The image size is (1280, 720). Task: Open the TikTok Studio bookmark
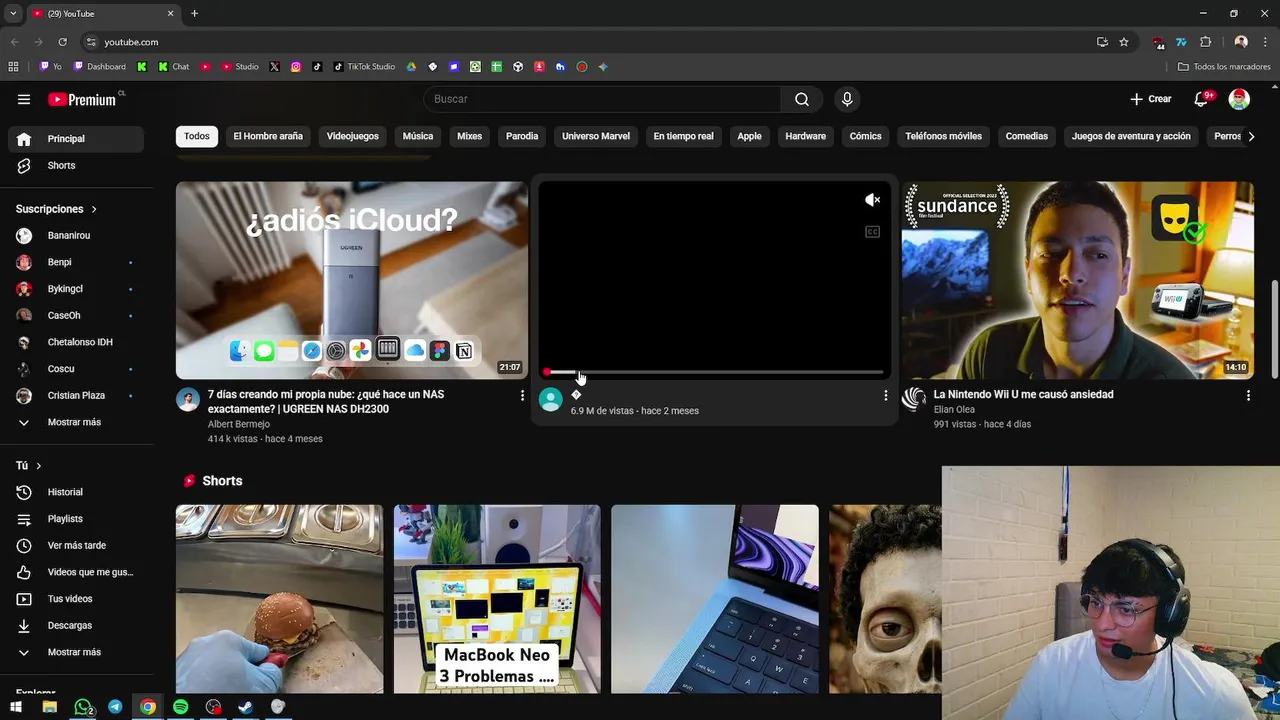[364, 67]
